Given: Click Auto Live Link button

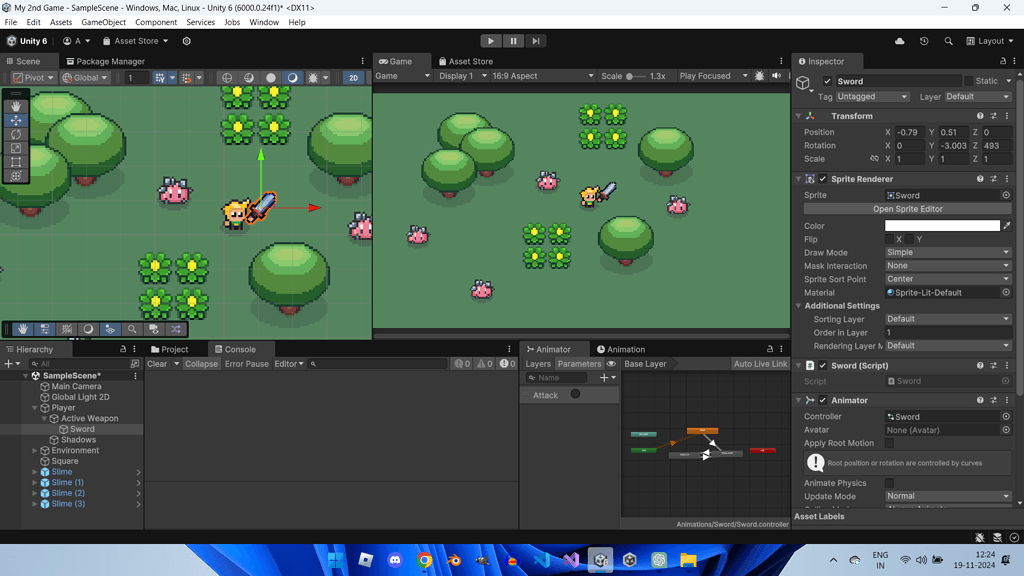Looking at the screenshot, I should tap(760, 364).
